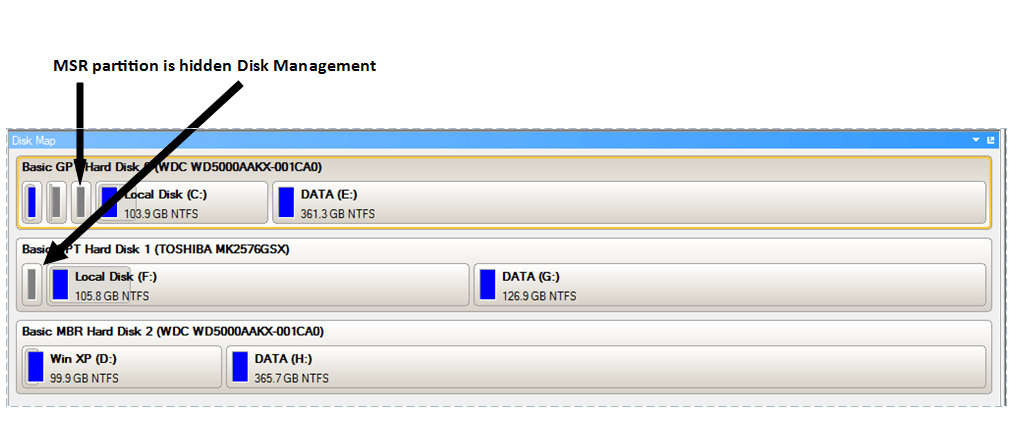Screen dimensions: 1013x438
Task: Select the DATA (E:) partition
Action: click(x=629, y=202)
